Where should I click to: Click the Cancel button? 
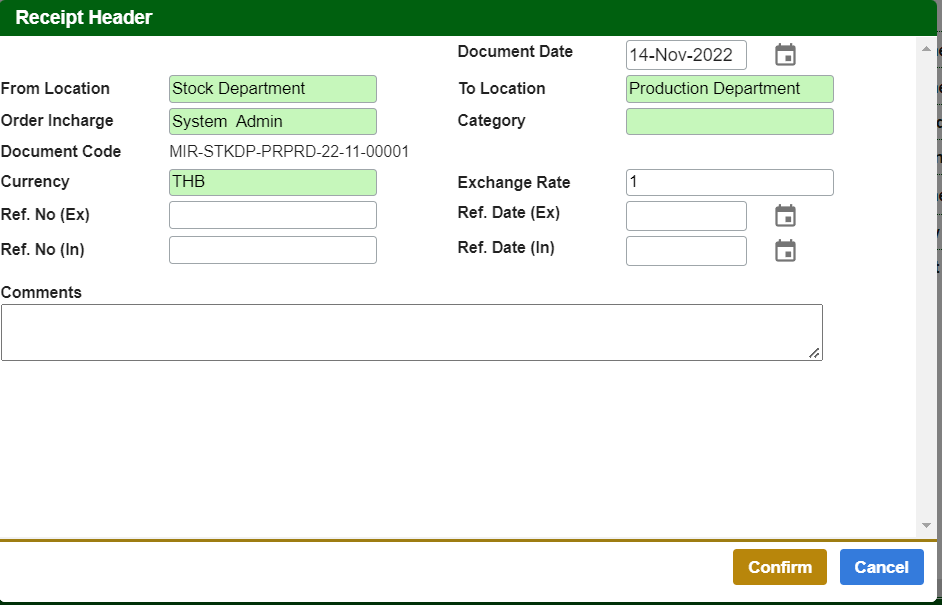click(x=881, y=567)
